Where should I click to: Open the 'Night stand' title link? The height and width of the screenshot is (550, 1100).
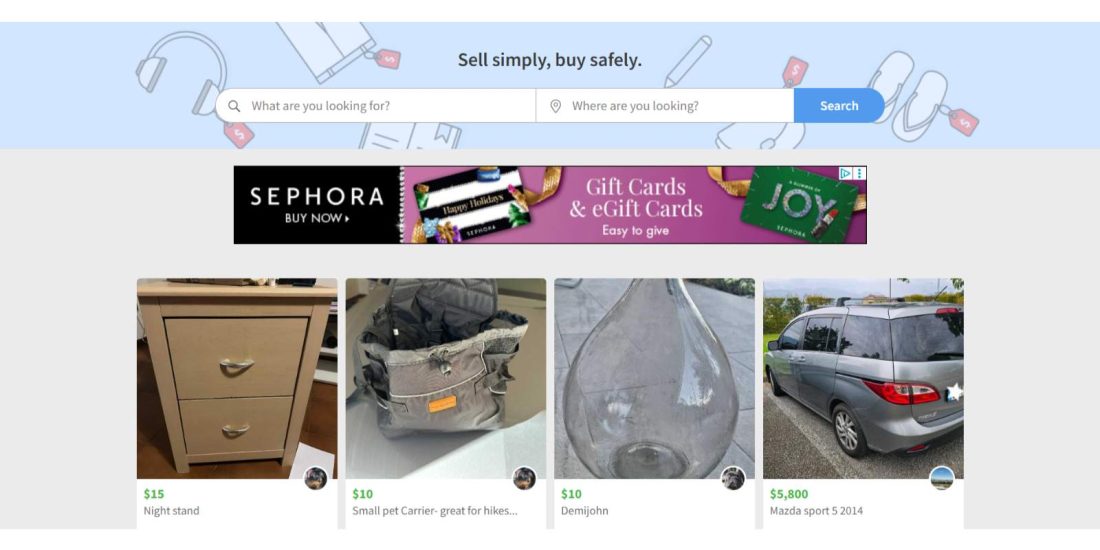171,511
